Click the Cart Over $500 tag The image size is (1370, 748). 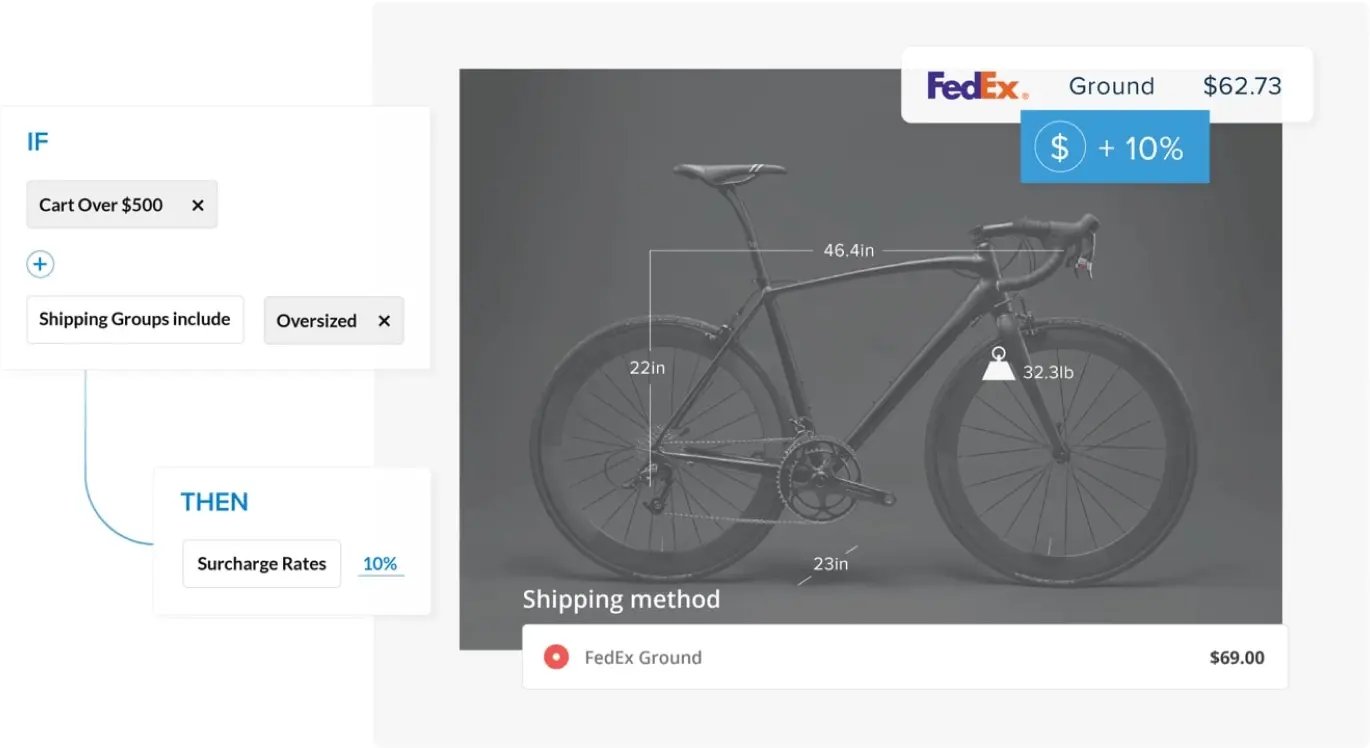point(101,205)
